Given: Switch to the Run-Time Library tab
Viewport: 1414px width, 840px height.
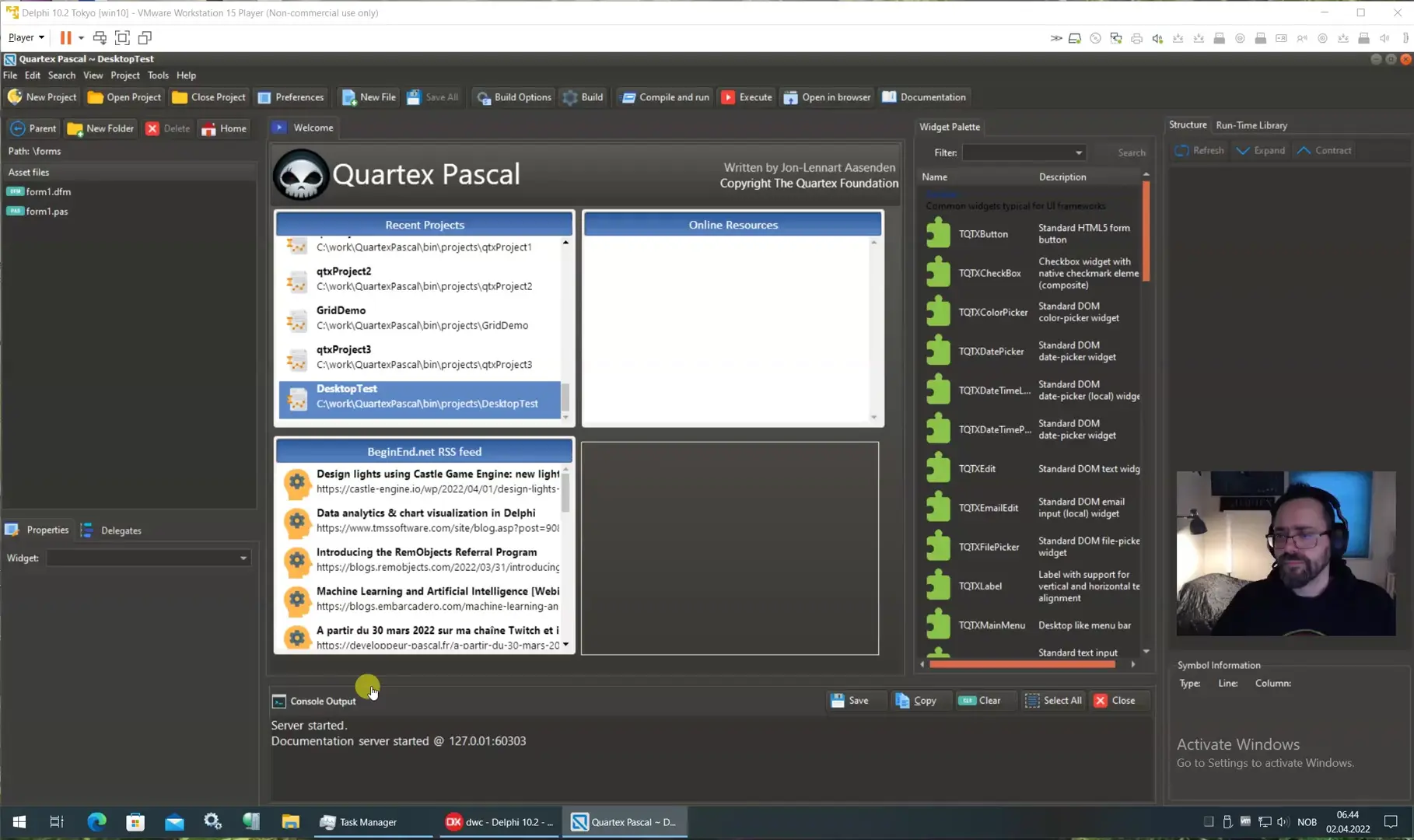Looking at the screenshot, I should (x=1251, y=125).
